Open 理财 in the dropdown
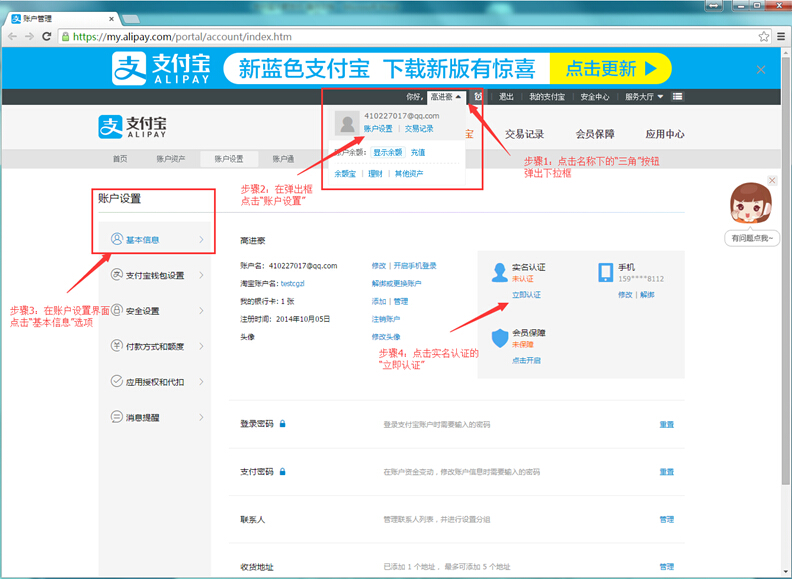Viewport: 792px width, 579px height. click(375, 173)
